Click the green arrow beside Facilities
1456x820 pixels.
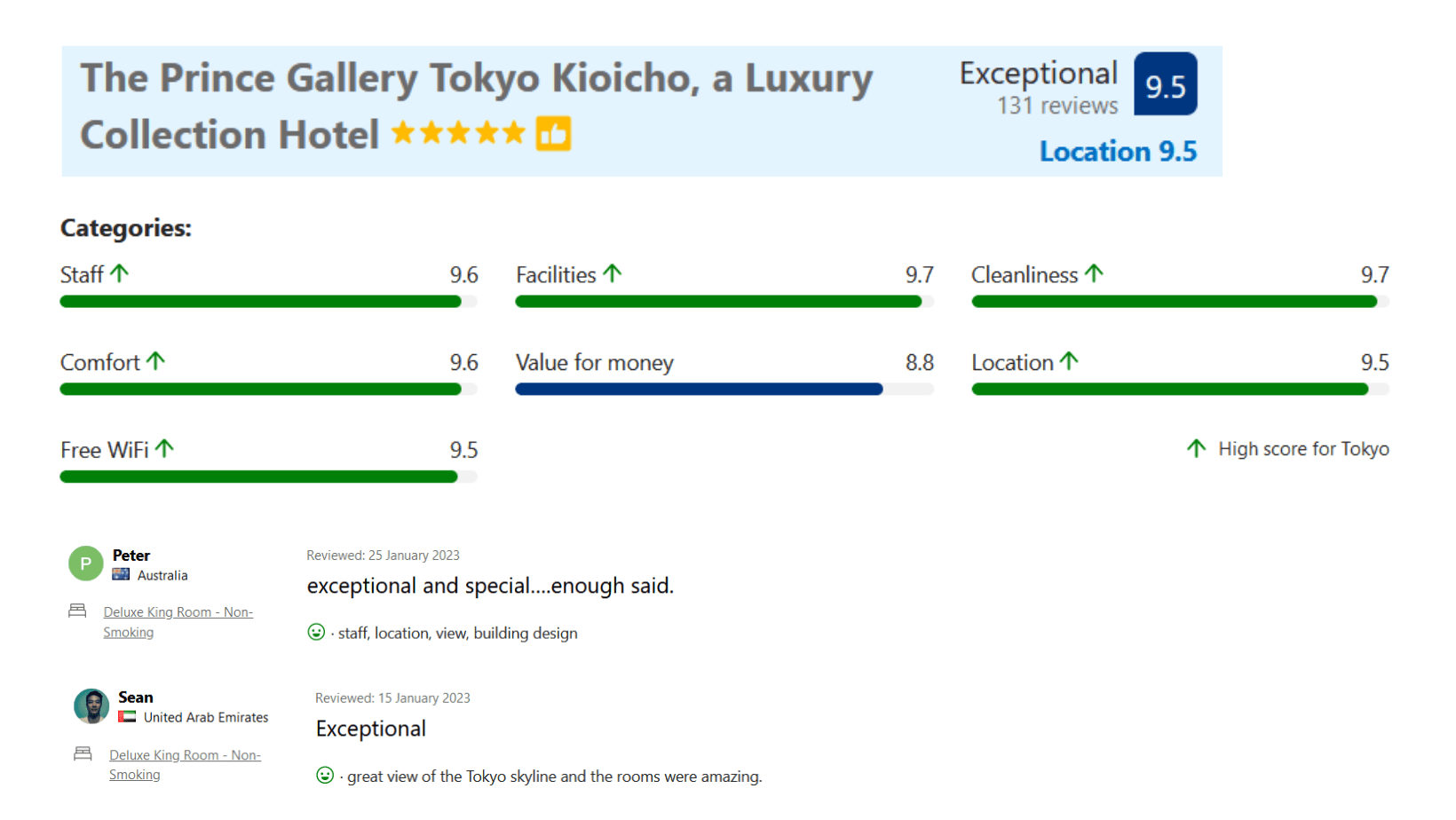(x=613, y=273)
